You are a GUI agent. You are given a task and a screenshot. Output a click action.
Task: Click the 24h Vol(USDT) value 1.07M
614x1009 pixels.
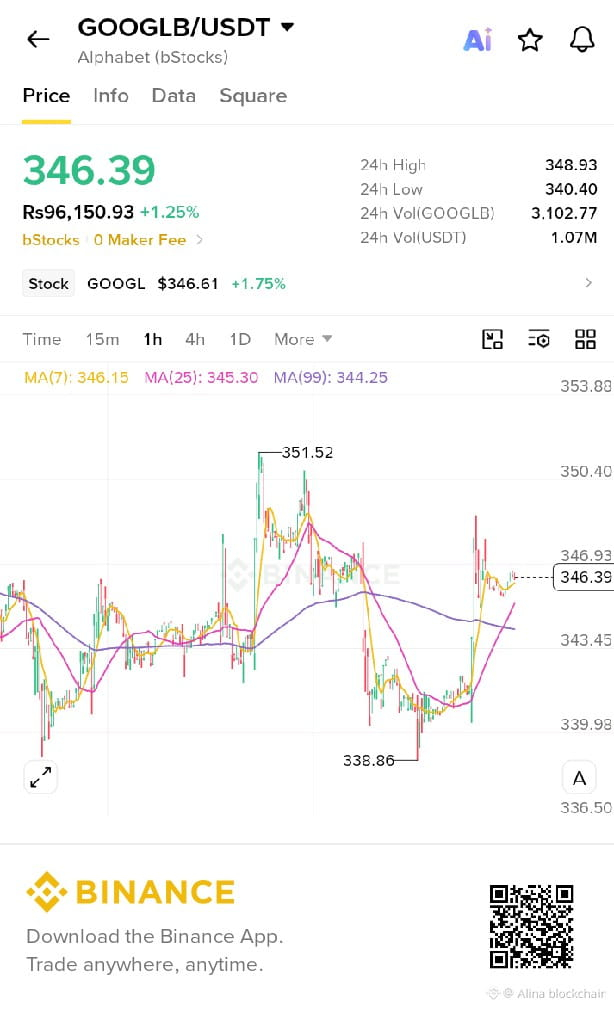tap(573, 237)
